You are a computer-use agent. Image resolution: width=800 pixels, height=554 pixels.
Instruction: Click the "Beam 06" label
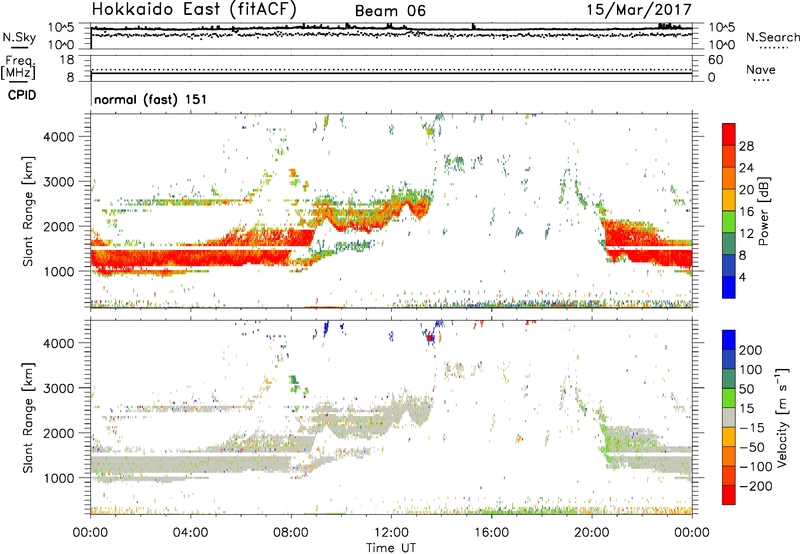coord(390,11)
